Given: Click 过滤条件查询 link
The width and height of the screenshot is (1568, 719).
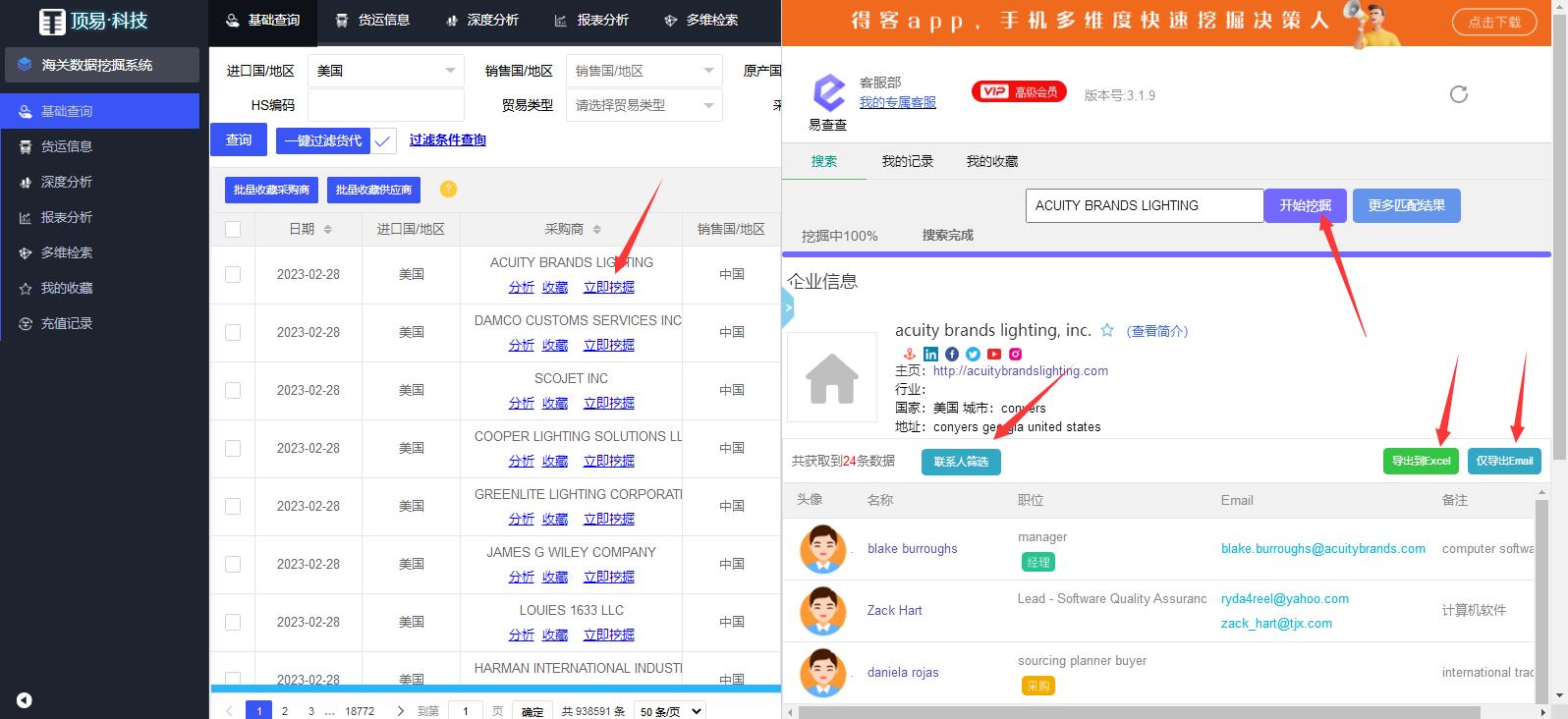Looking at the screenshot, I should (448, 139).
